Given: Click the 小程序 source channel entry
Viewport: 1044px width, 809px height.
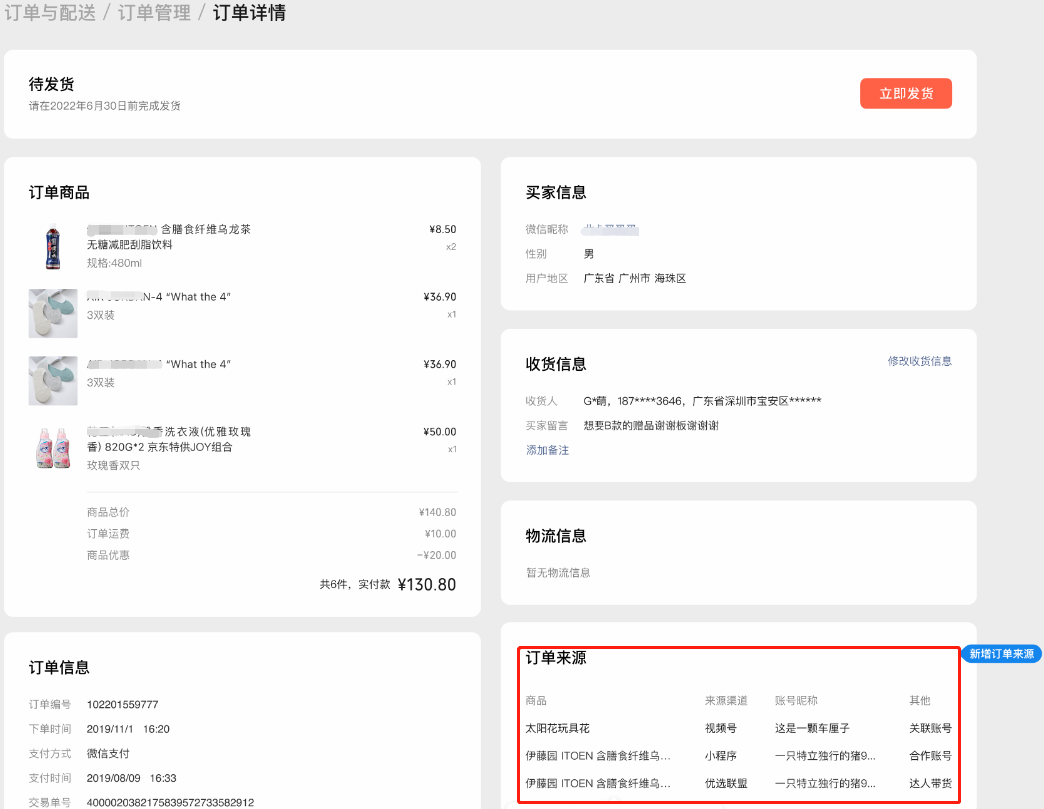Looking at the screenshot, I should tap(720, 756).
